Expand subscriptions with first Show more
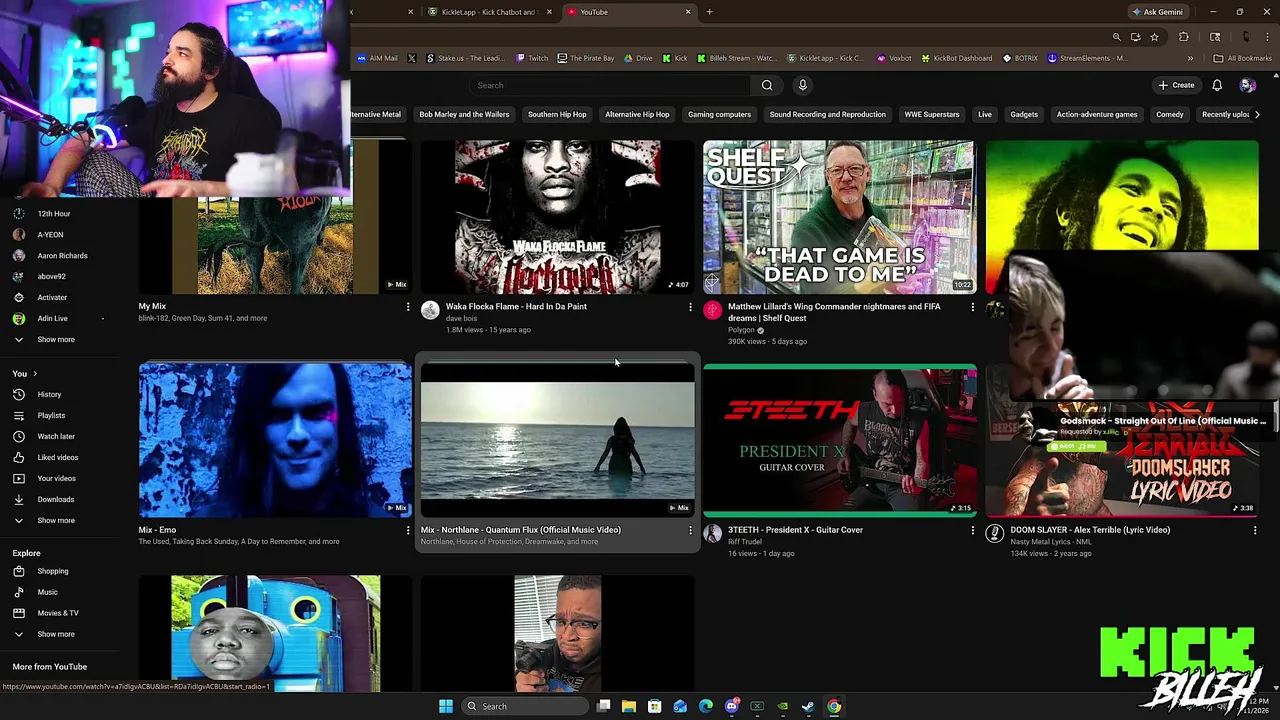Image resolution: width=1280 pixels, height=720 pixels. pos(55,339)
